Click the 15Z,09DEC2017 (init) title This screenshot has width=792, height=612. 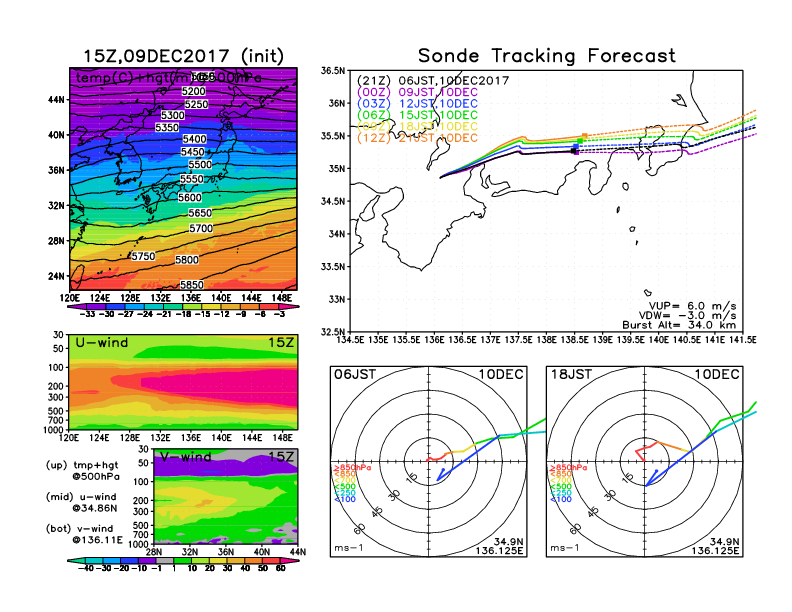[x=181, y=56]
